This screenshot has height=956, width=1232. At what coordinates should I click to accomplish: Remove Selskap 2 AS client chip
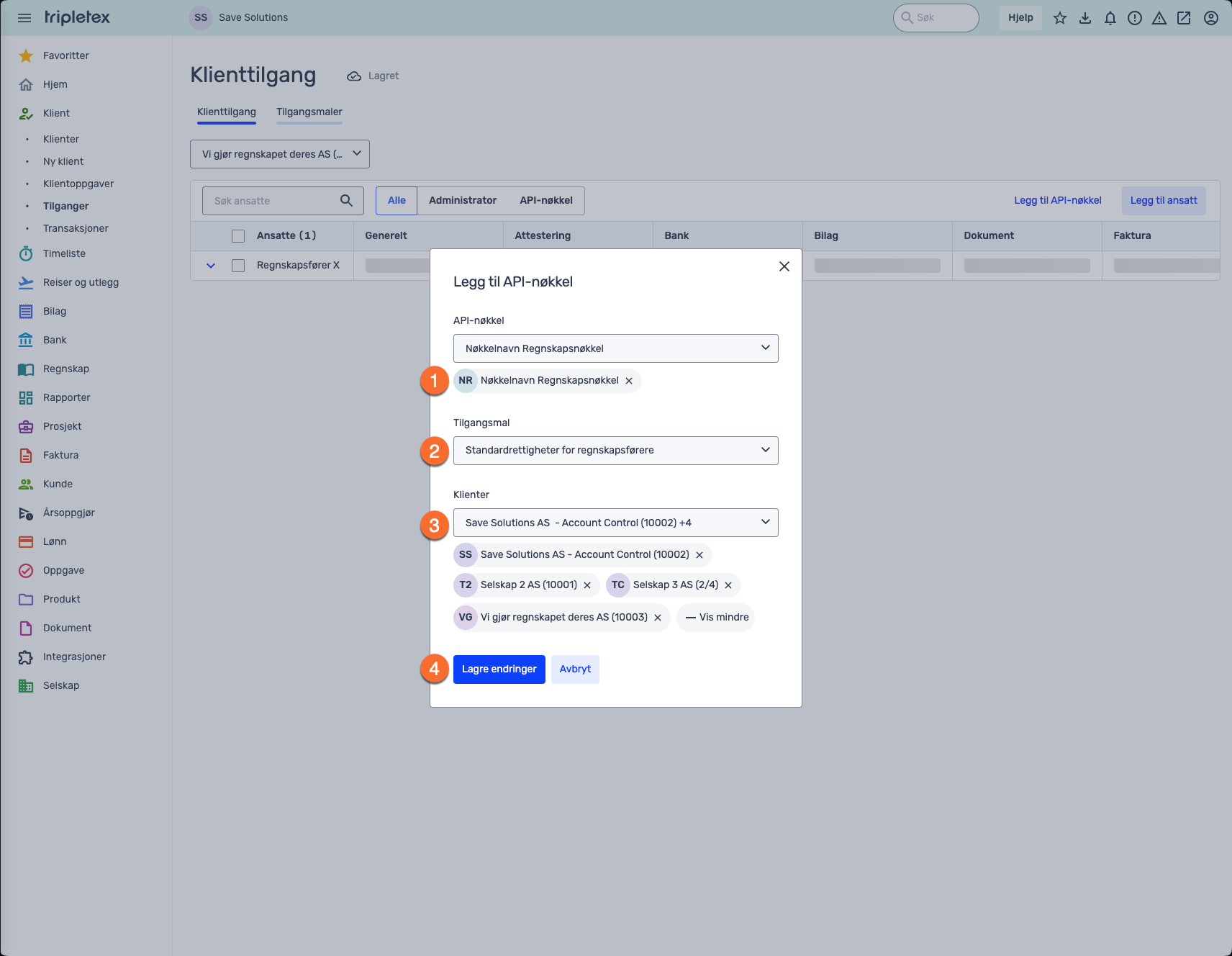point(587,585)
